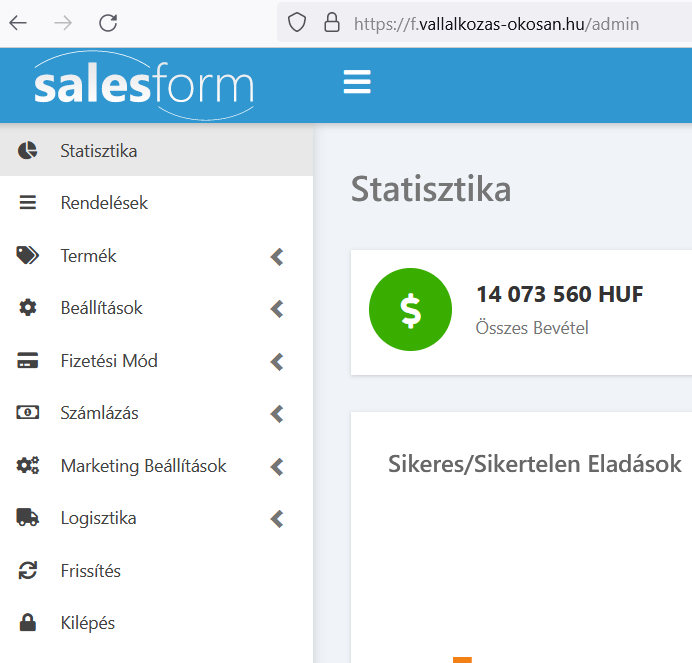Open the Marketing Beállítások menu item
Screen dimensions: 692x663
[x=156, y=465]
